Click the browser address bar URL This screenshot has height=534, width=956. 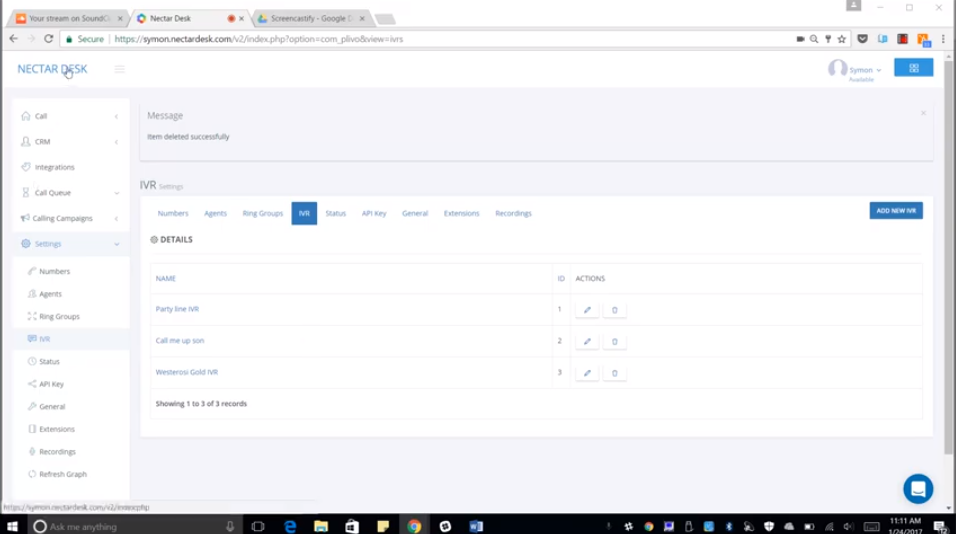[x=259, y=39]
